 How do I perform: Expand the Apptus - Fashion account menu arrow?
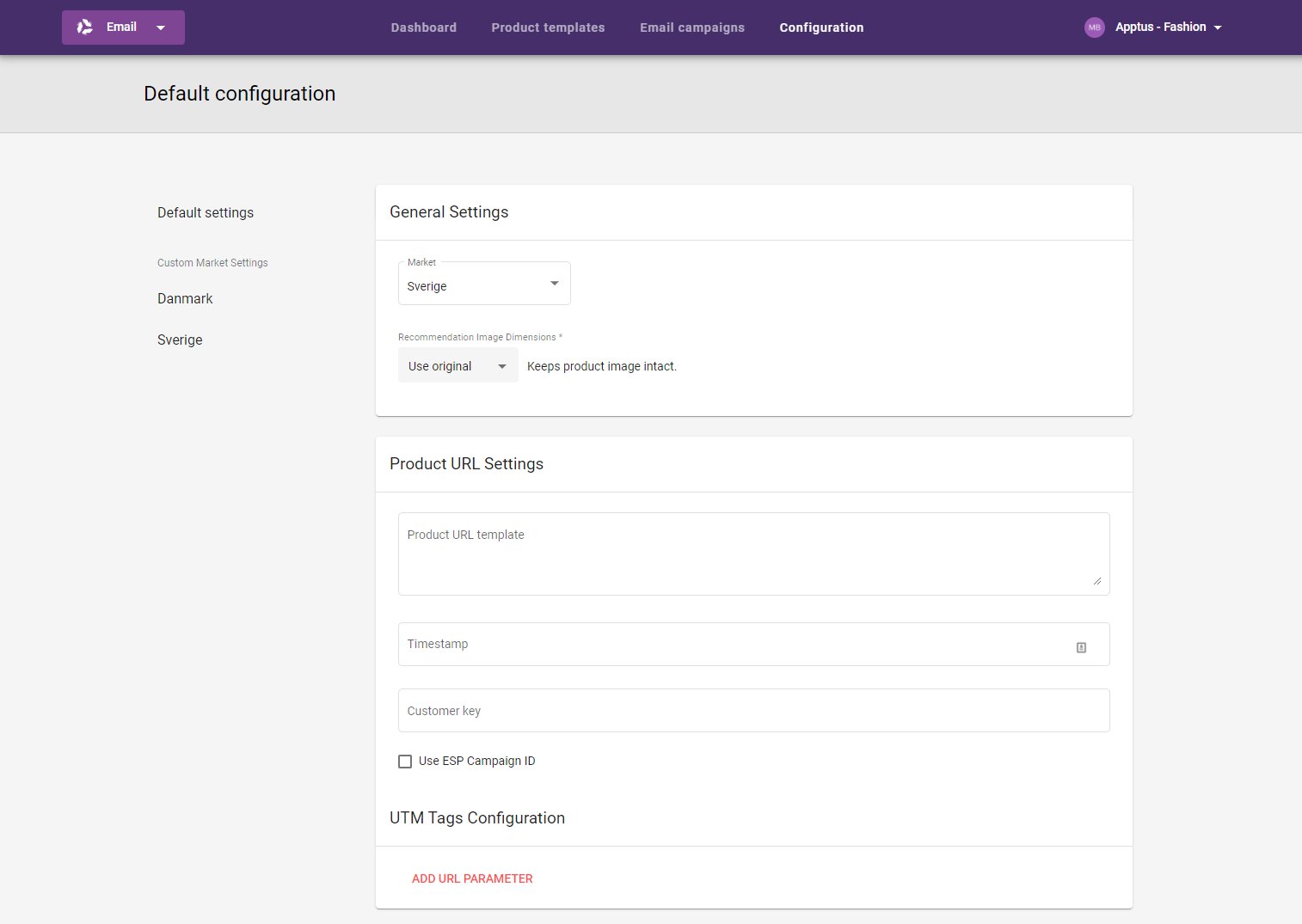click(x=1218, y=28)
